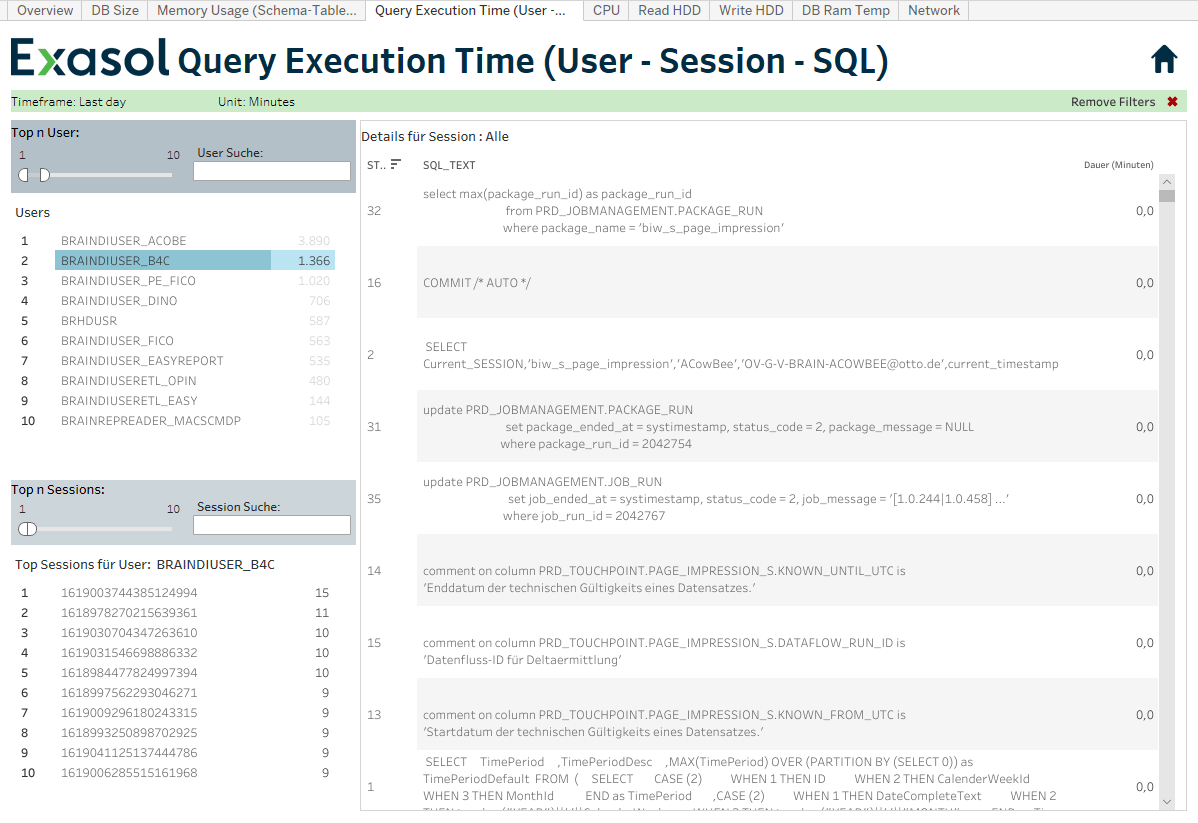Click the scroll-down arrow of SQL details list

(x=1167, y=802)
